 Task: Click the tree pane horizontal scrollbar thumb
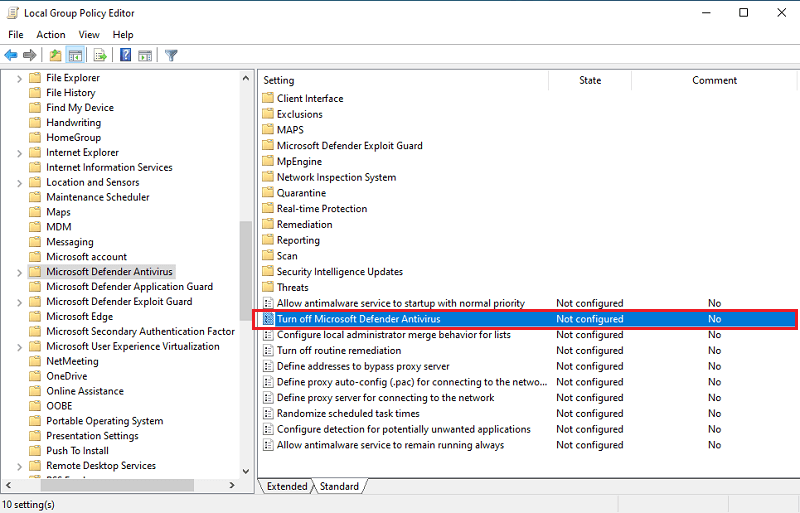click(x=117, y=485)
